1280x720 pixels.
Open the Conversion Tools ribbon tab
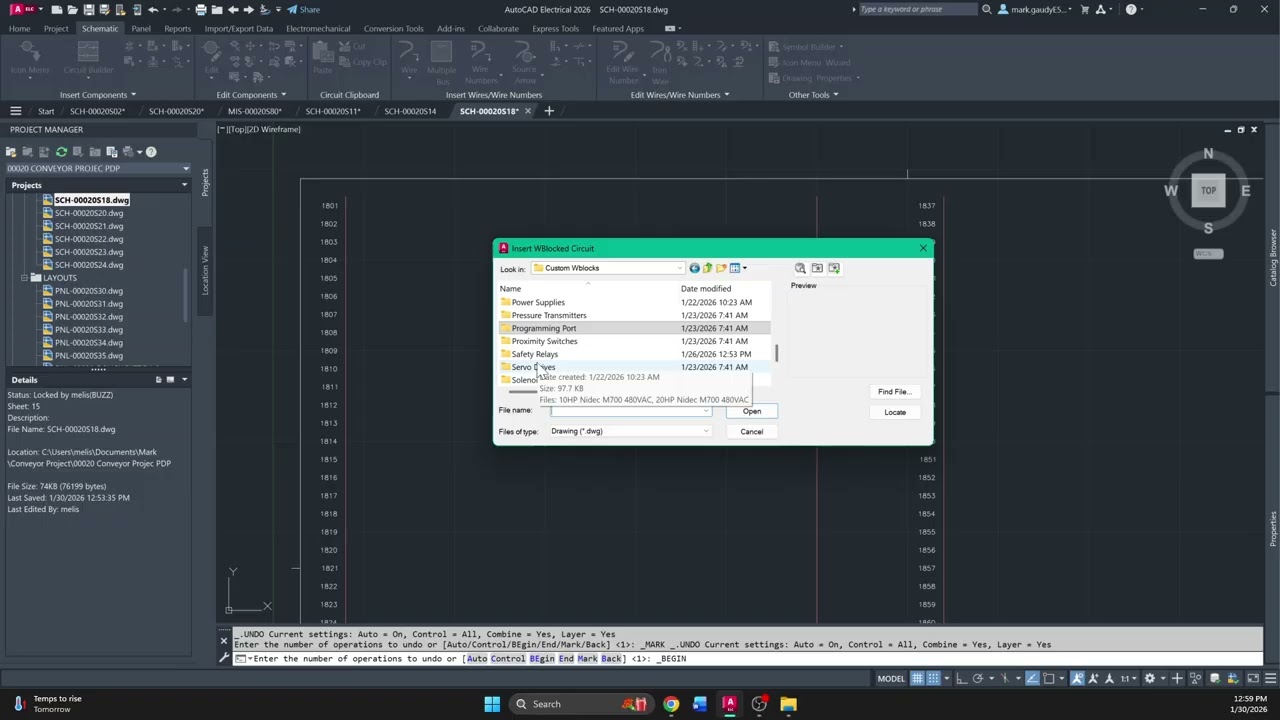(x=393, y=28)
